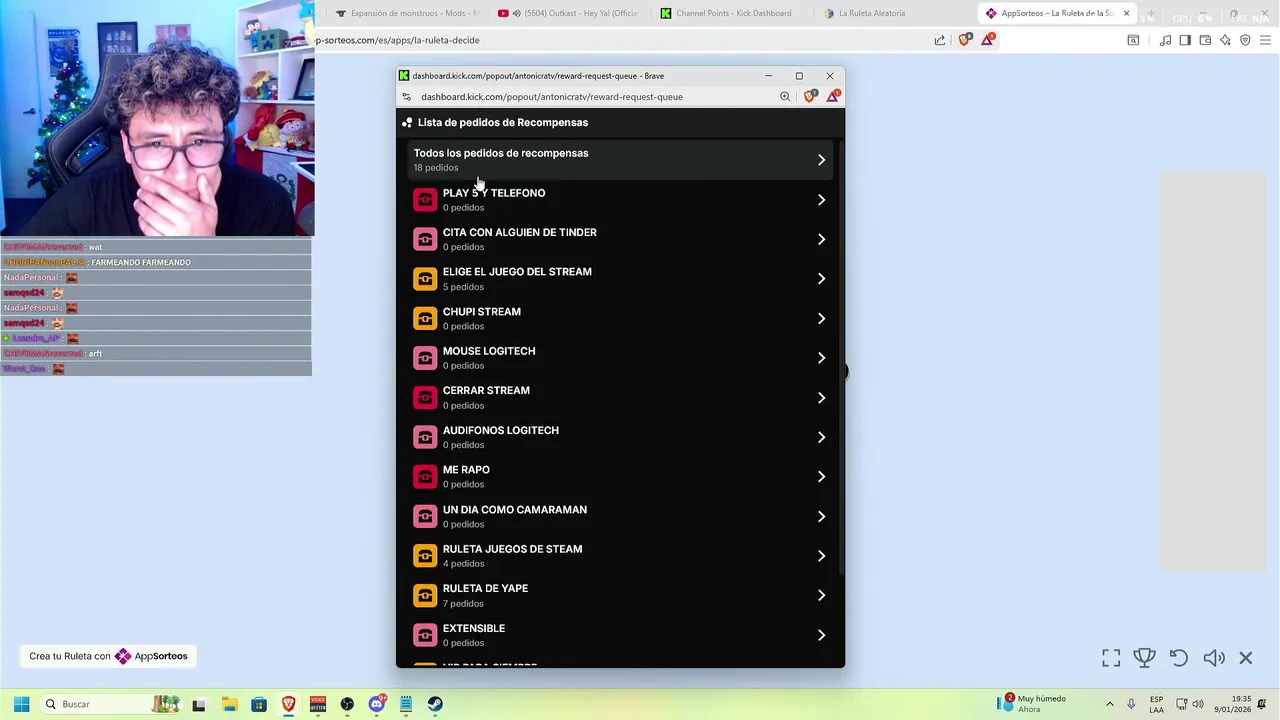
Task: Enter fullscreen mode on the roulette page
Action: tap(1111, 658)
